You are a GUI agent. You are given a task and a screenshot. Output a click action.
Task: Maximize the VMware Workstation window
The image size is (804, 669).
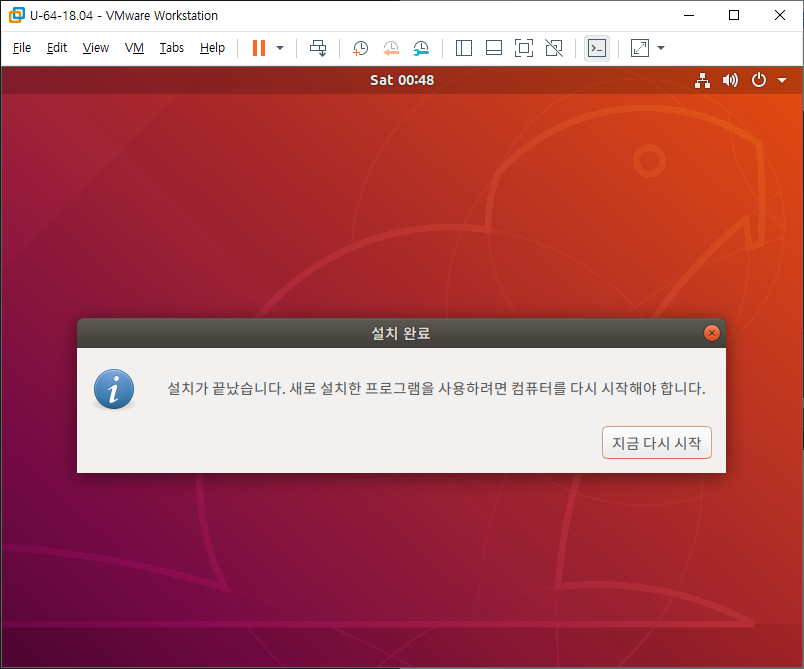(734, 15)
